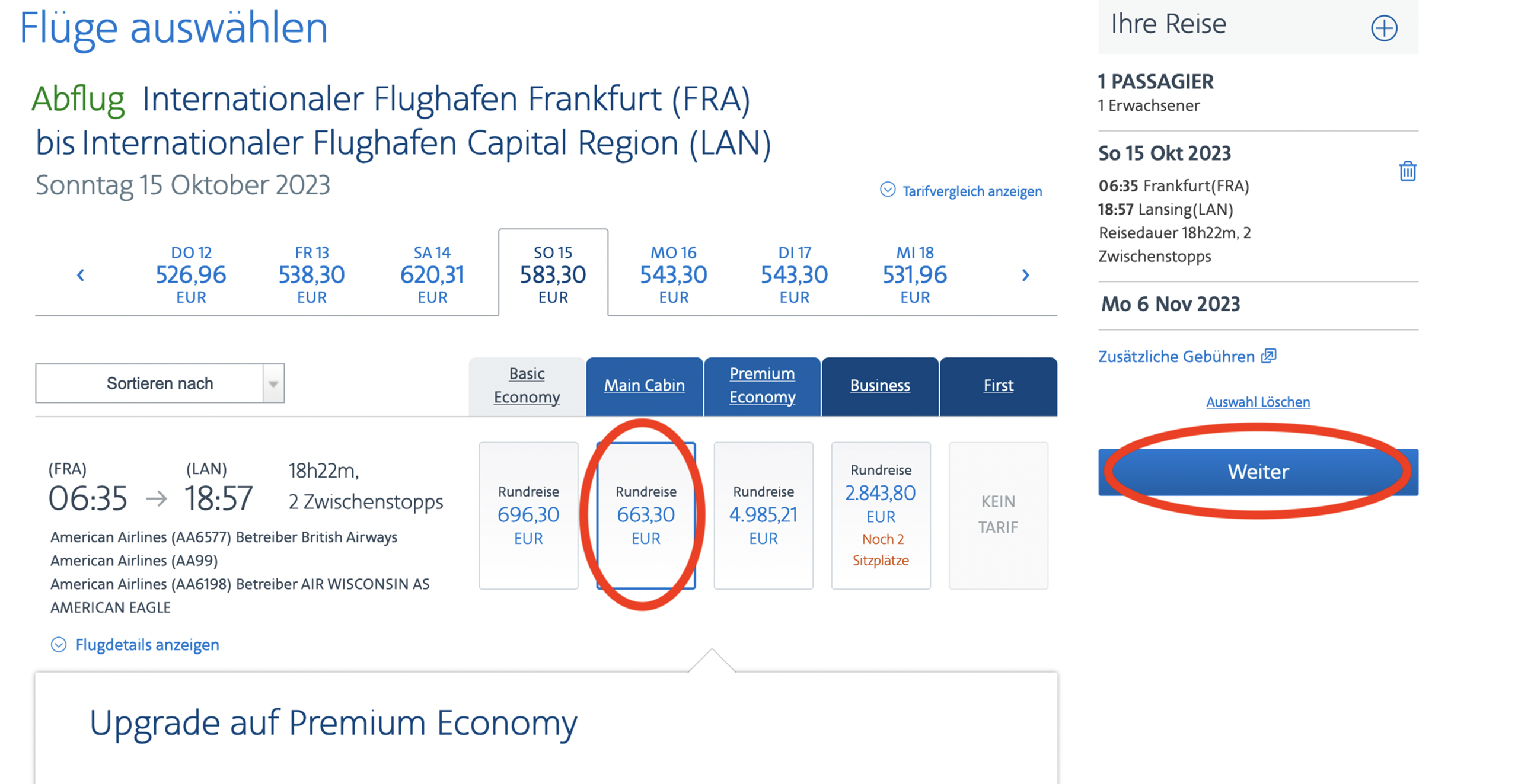Select the Premium Economy fare of 4.985,21 EUR

point(763,516)
